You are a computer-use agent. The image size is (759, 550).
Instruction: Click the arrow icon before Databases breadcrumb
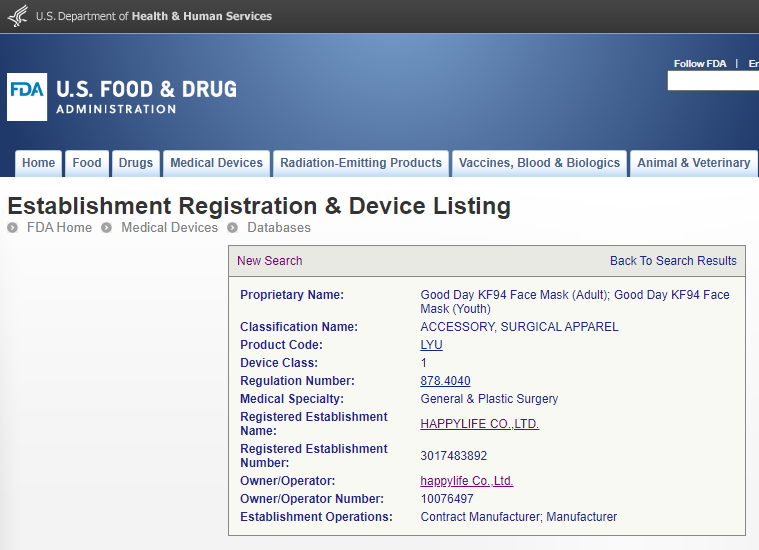click(x=232, y=228)
